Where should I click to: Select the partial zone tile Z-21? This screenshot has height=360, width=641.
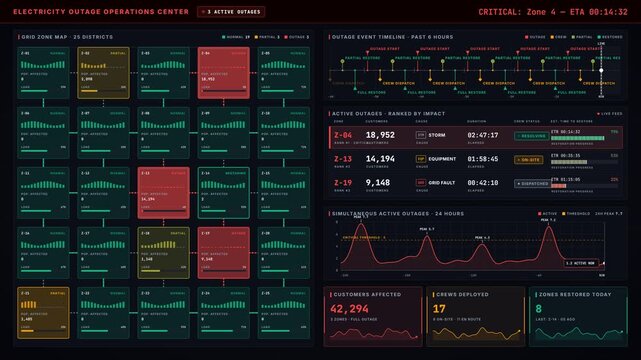coord(43,313)
